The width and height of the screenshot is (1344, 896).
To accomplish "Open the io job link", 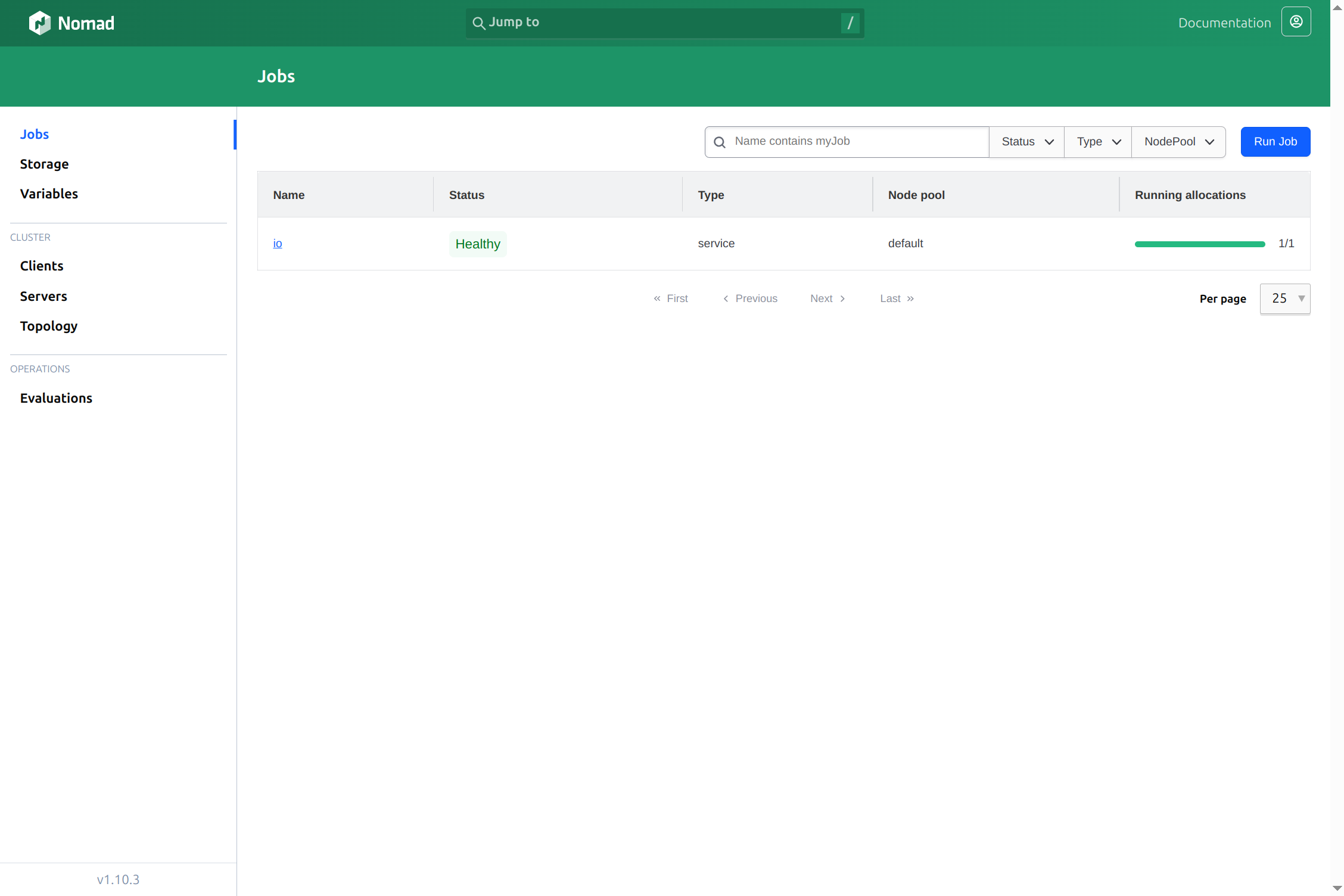I will tap(278, 243).
